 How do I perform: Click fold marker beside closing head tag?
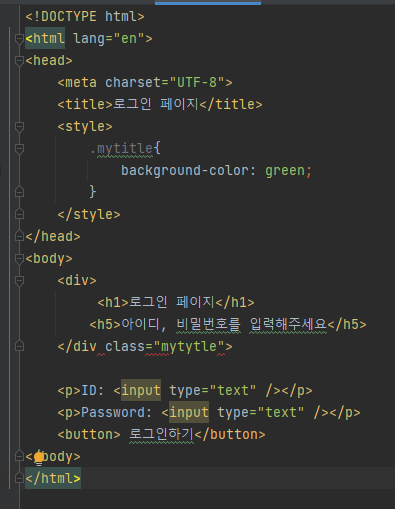(x=19, y=236)
